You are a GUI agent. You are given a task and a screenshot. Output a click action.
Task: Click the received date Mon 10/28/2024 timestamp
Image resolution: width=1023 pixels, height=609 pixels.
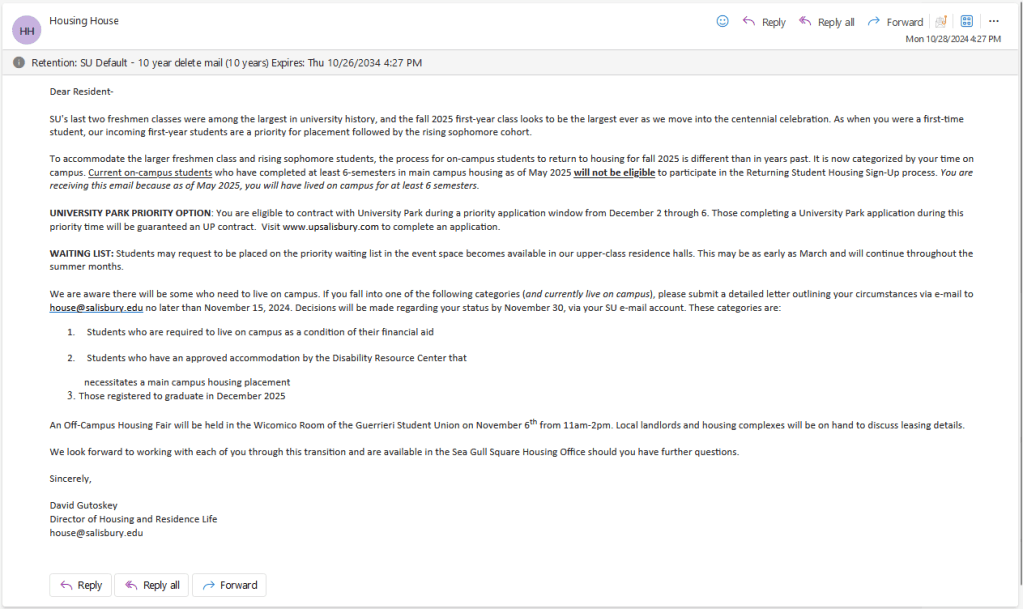tap(952, 39)
